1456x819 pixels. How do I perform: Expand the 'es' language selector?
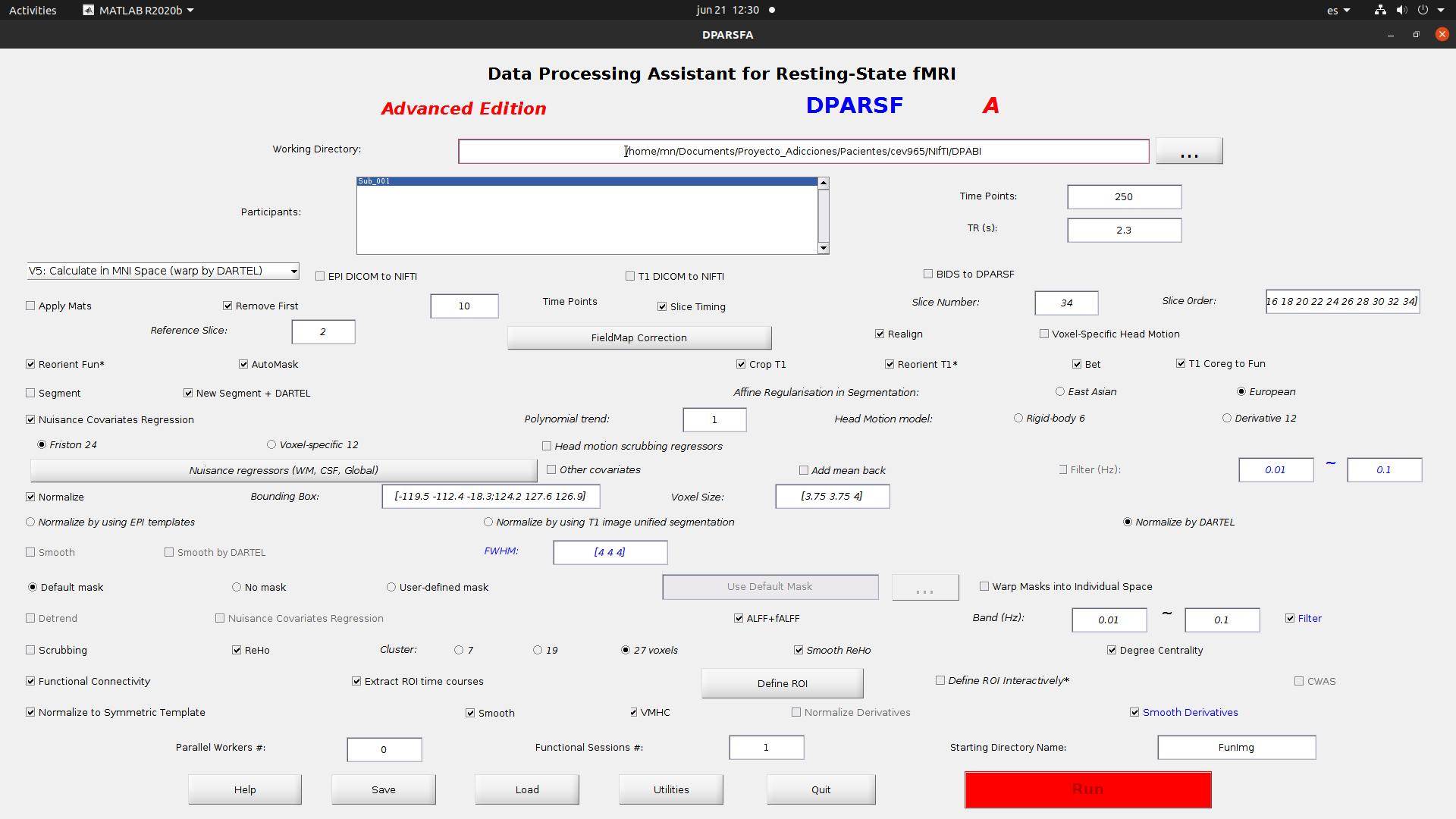point(1338,10)
